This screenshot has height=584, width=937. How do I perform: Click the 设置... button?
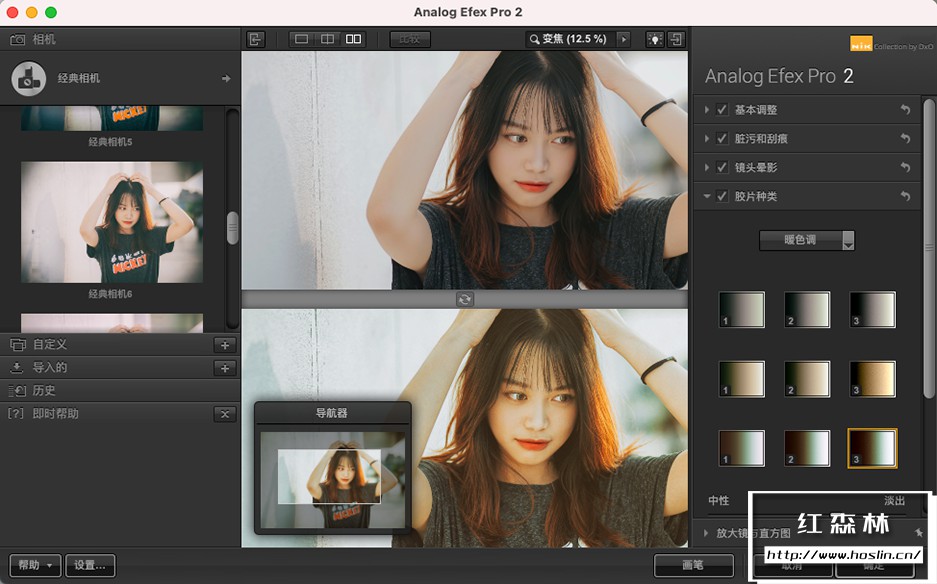[x=90, y=565]
